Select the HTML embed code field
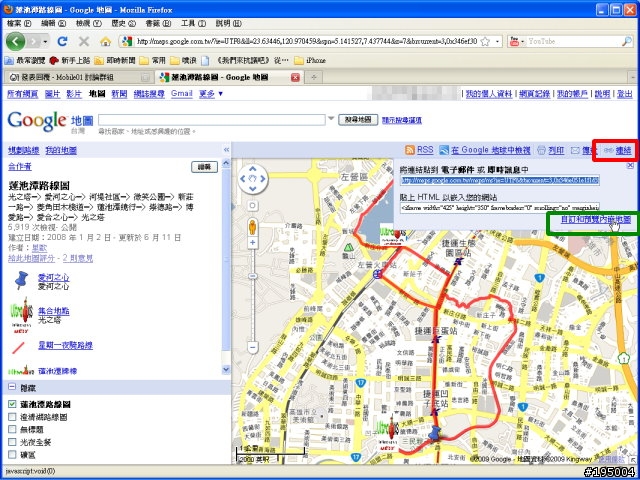The width and height of the screenshot is (640, 480). pos(500,207)
